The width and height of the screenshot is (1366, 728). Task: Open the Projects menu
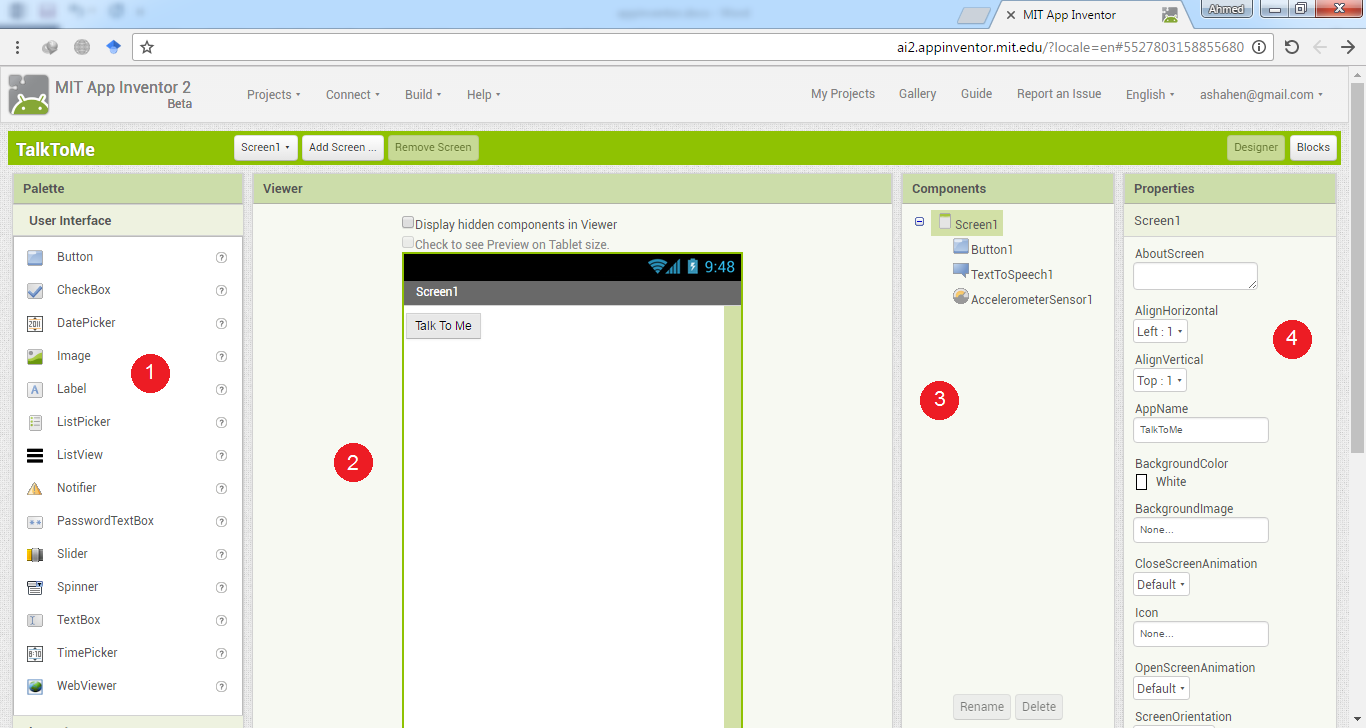(x=274, y=95)
